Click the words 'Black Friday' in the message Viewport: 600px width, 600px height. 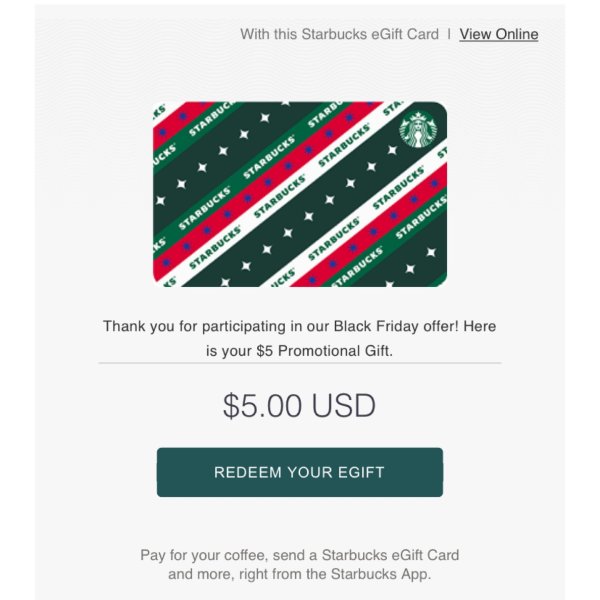coord(376,326)
